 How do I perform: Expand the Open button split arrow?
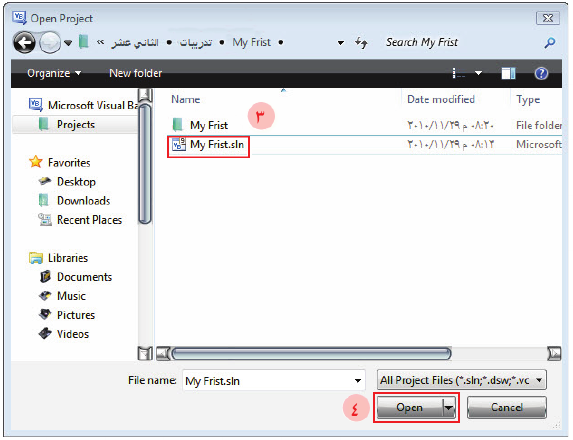[449, 407]
